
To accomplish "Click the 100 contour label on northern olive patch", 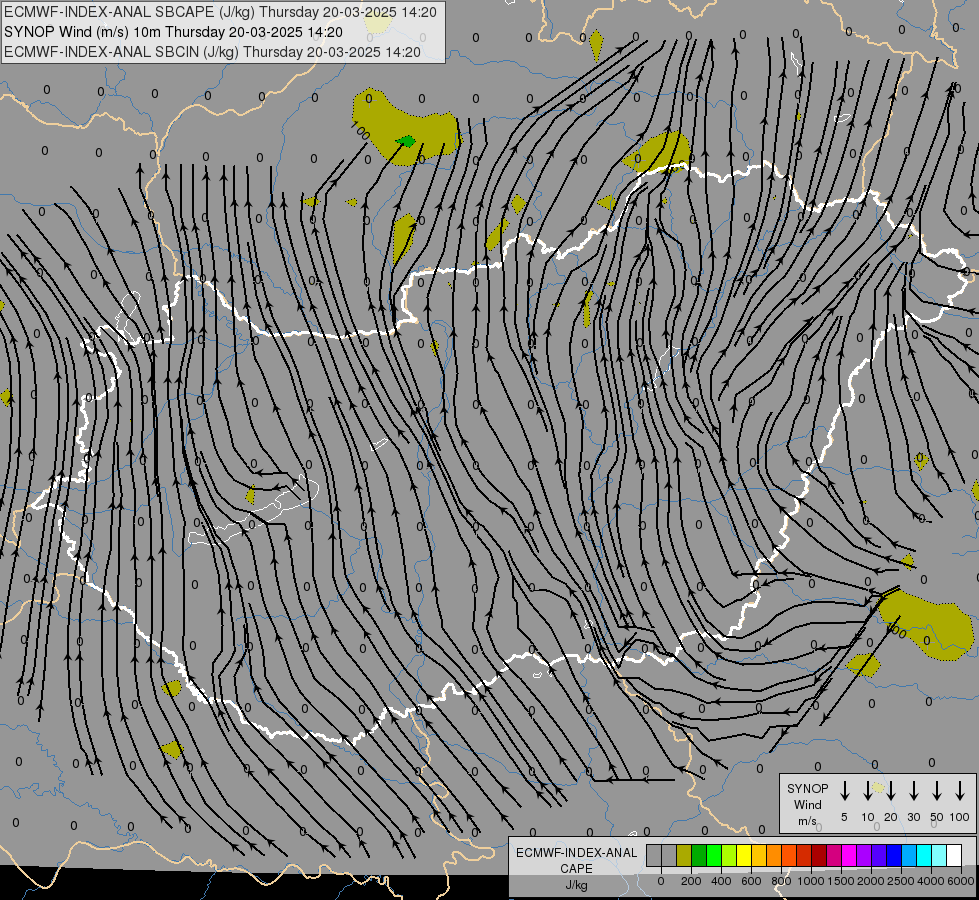I will pyautogui.click(x=360, y=131).
